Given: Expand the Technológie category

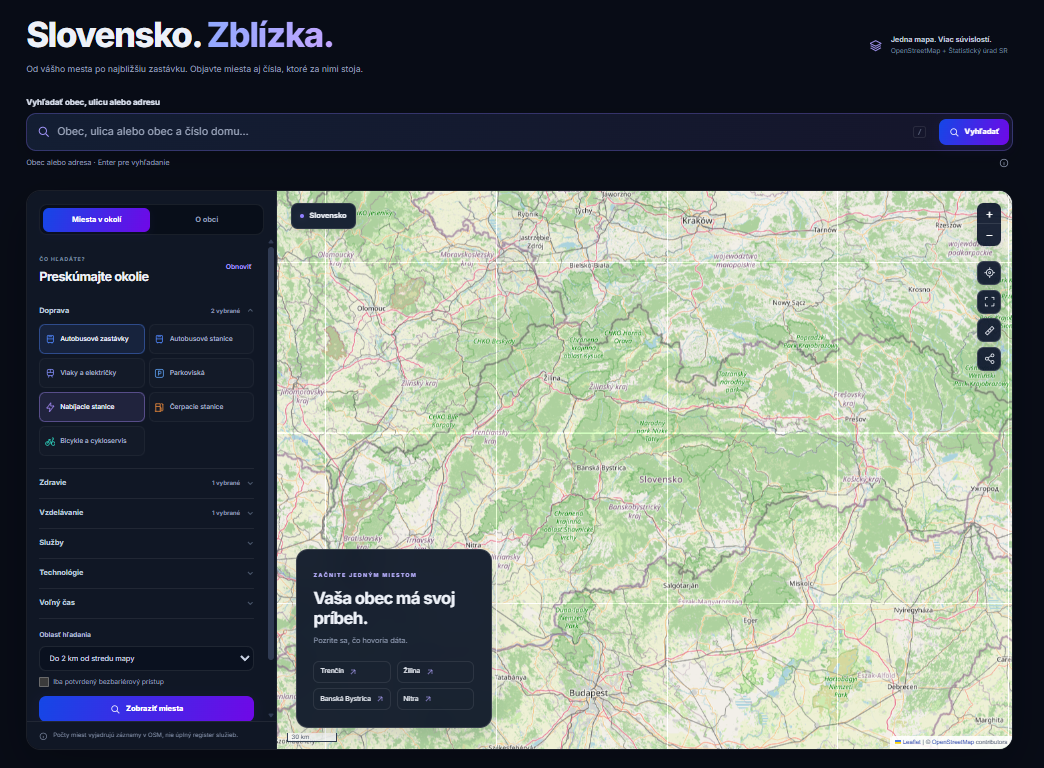Looking at the screenshot, I should coord(146,573).
